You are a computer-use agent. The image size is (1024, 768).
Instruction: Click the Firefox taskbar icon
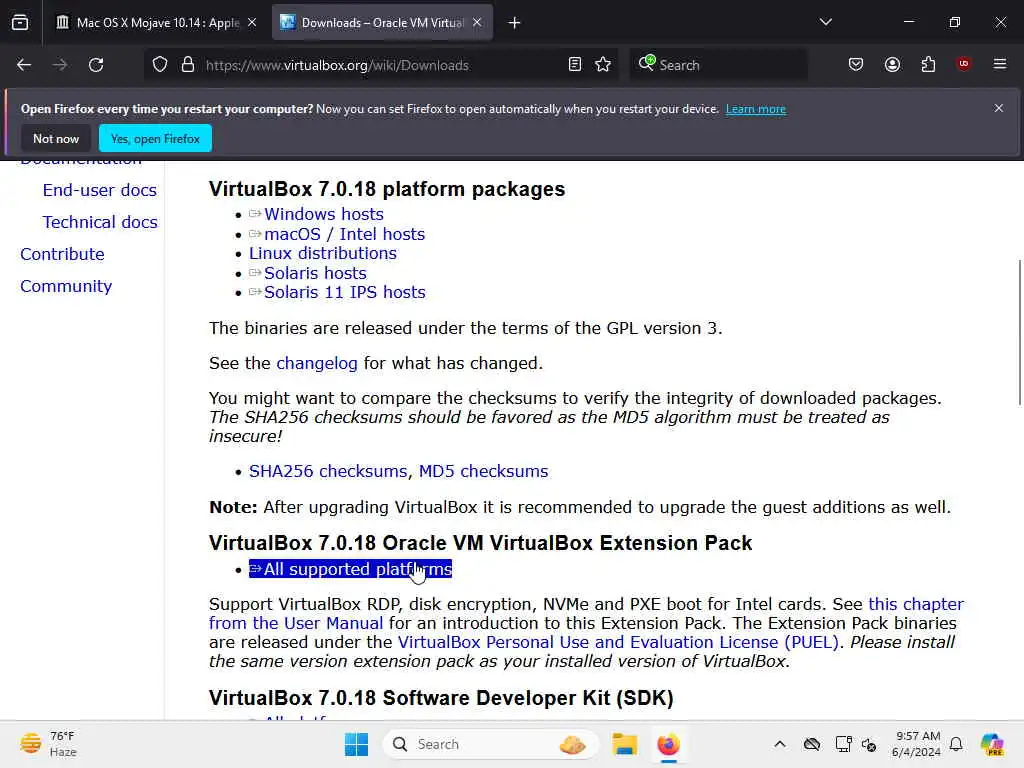click(668, 744)
